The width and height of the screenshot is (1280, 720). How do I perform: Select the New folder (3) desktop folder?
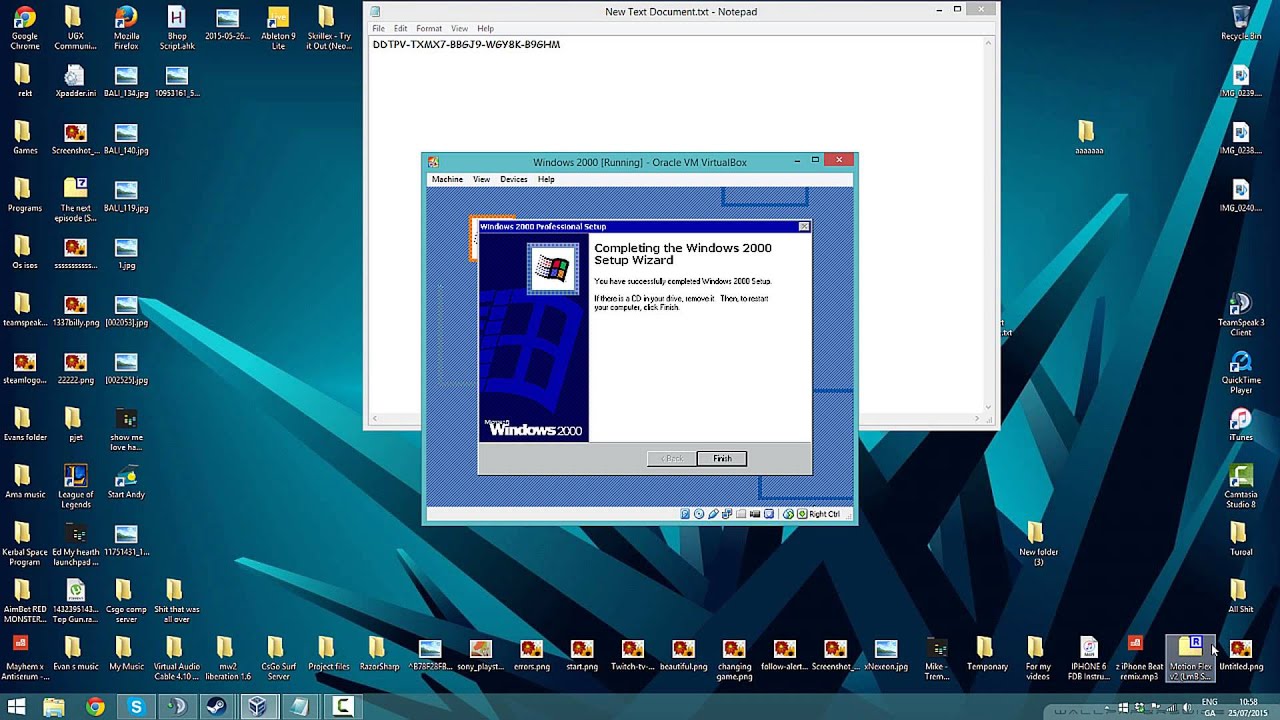(1038, 544)
